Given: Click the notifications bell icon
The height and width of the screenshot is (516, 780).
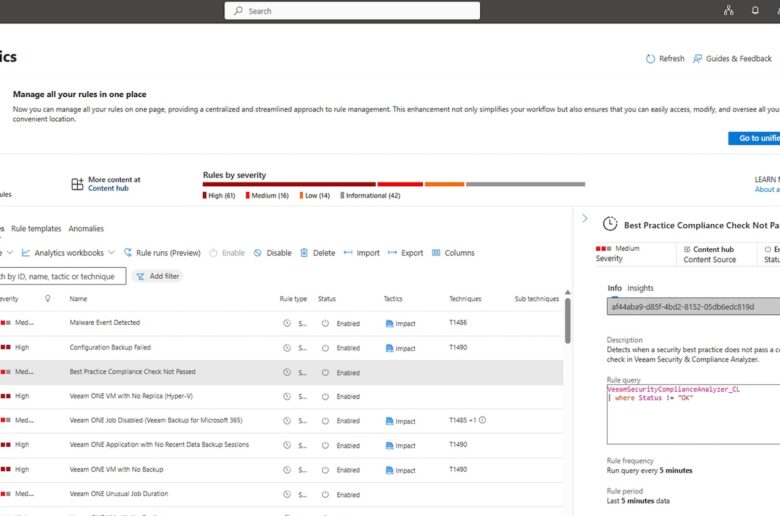Looking at the screenshot, I should (x=755, y=11).
